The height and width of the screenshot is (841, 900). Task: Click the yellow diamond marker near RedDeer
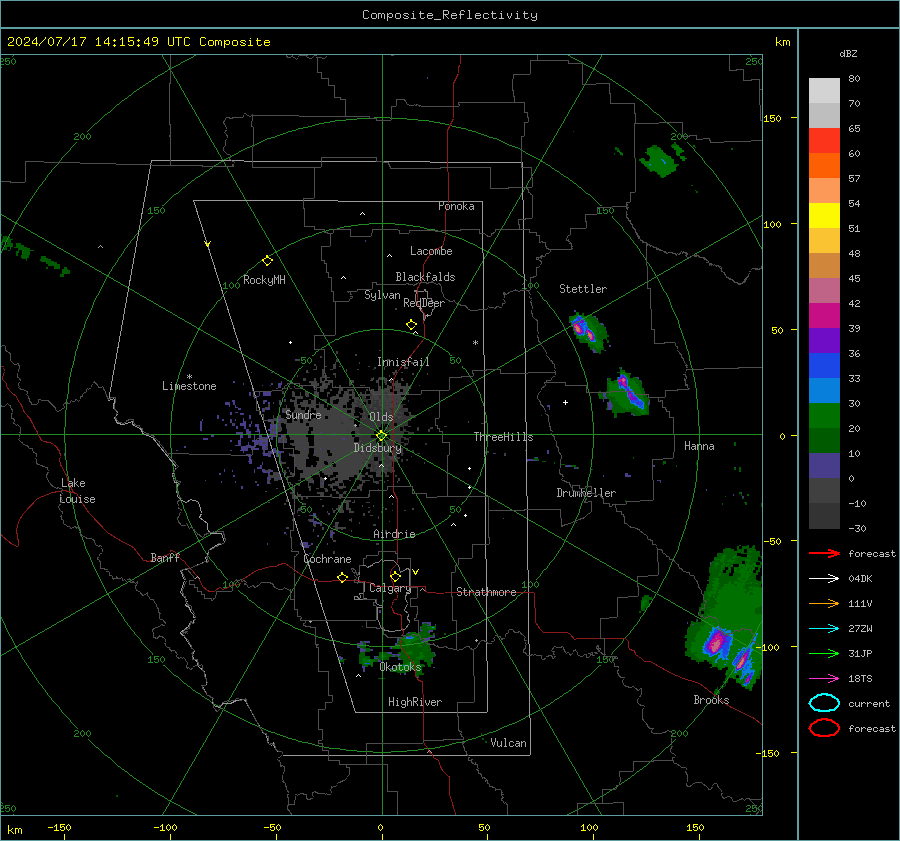pyautogui.click(x=411, y=325)
